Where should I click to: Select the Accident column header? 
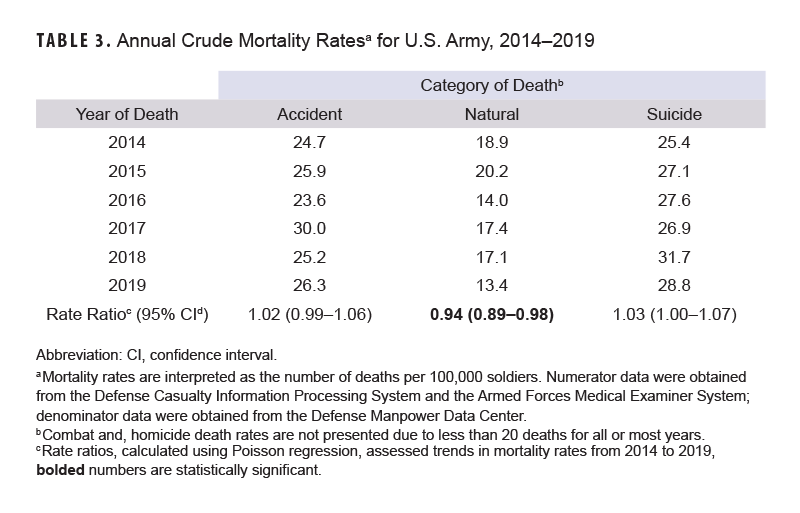click(x=309, y=114)
